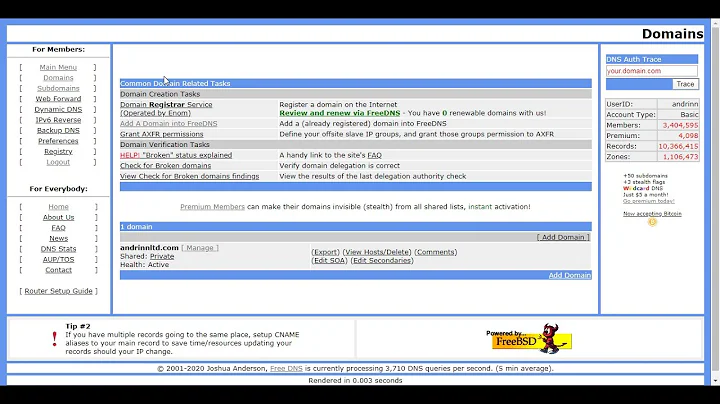Open Main Menu in the members sidebar
Image resolution: width=720 pixels, height=404 pixels.
click(x=58, y=67)
